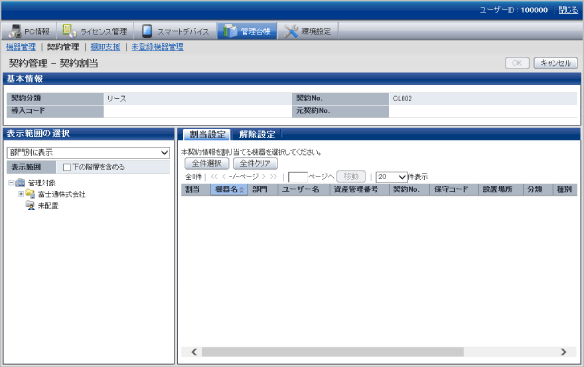Screen dimensions: 584x367
Task: Open the ライセンス管理 tab
Action: pyautogui.click(x=95, y=31)
